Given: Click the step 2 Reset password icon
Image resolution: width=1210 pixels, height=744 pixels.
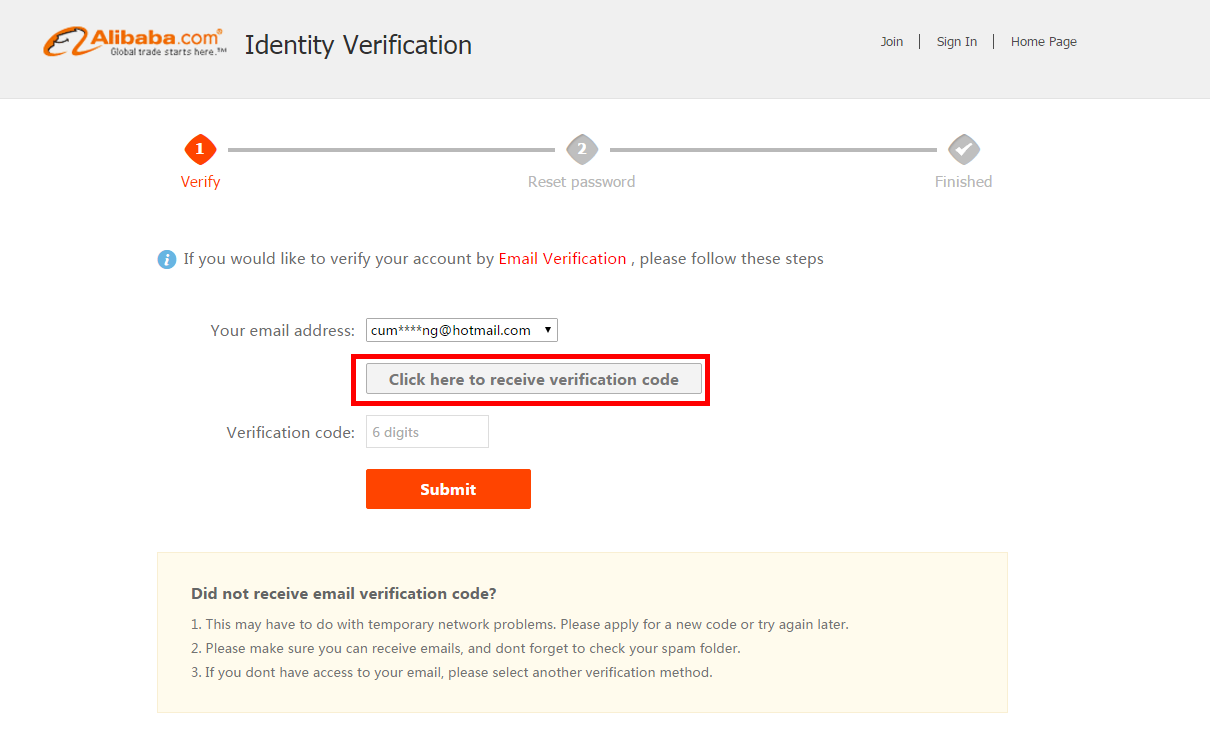Looking at the screenshot, I should coord(582,150).
